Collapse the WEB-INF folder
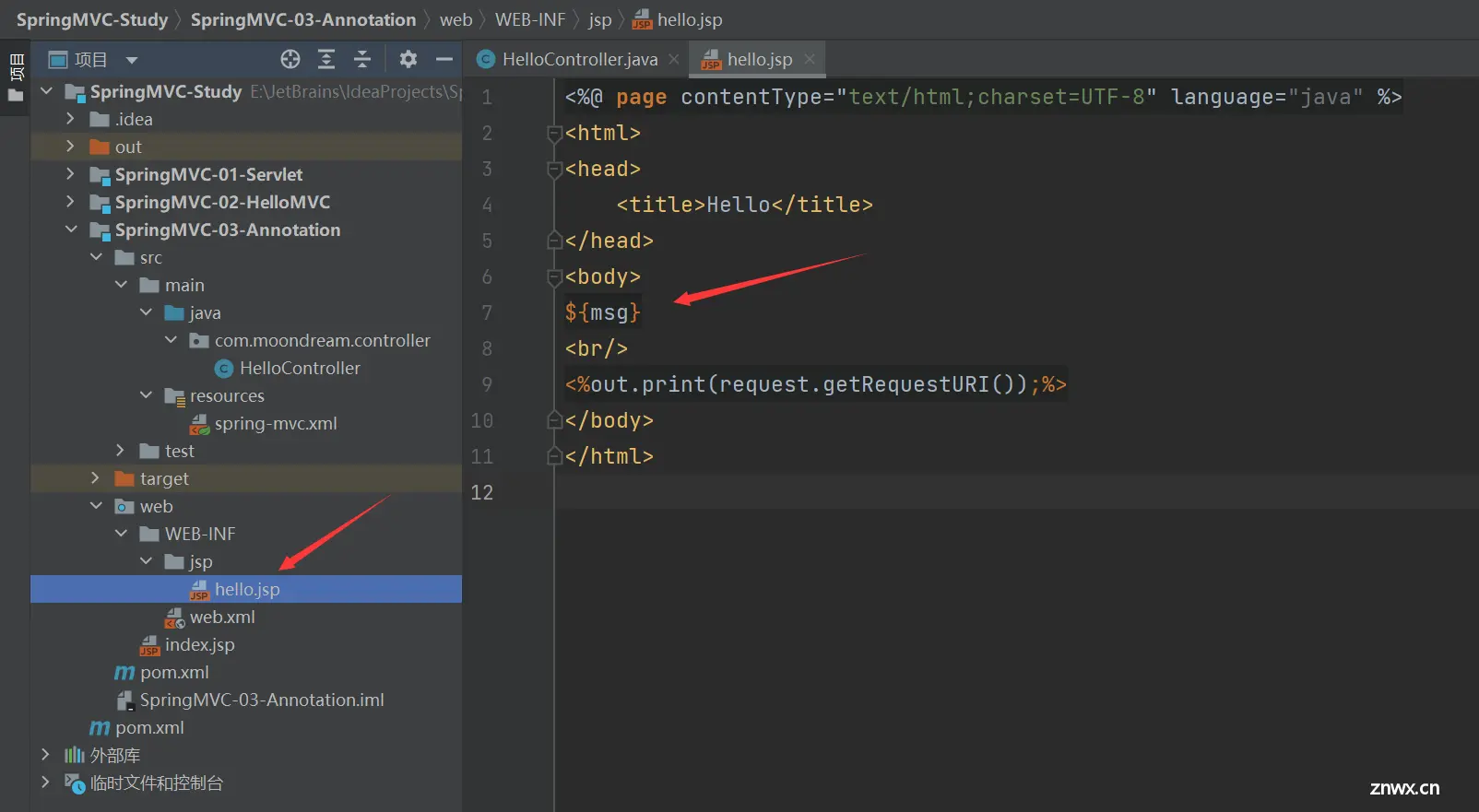Image resolution: width=1479 pixels, height=812 pixels. 121,534
